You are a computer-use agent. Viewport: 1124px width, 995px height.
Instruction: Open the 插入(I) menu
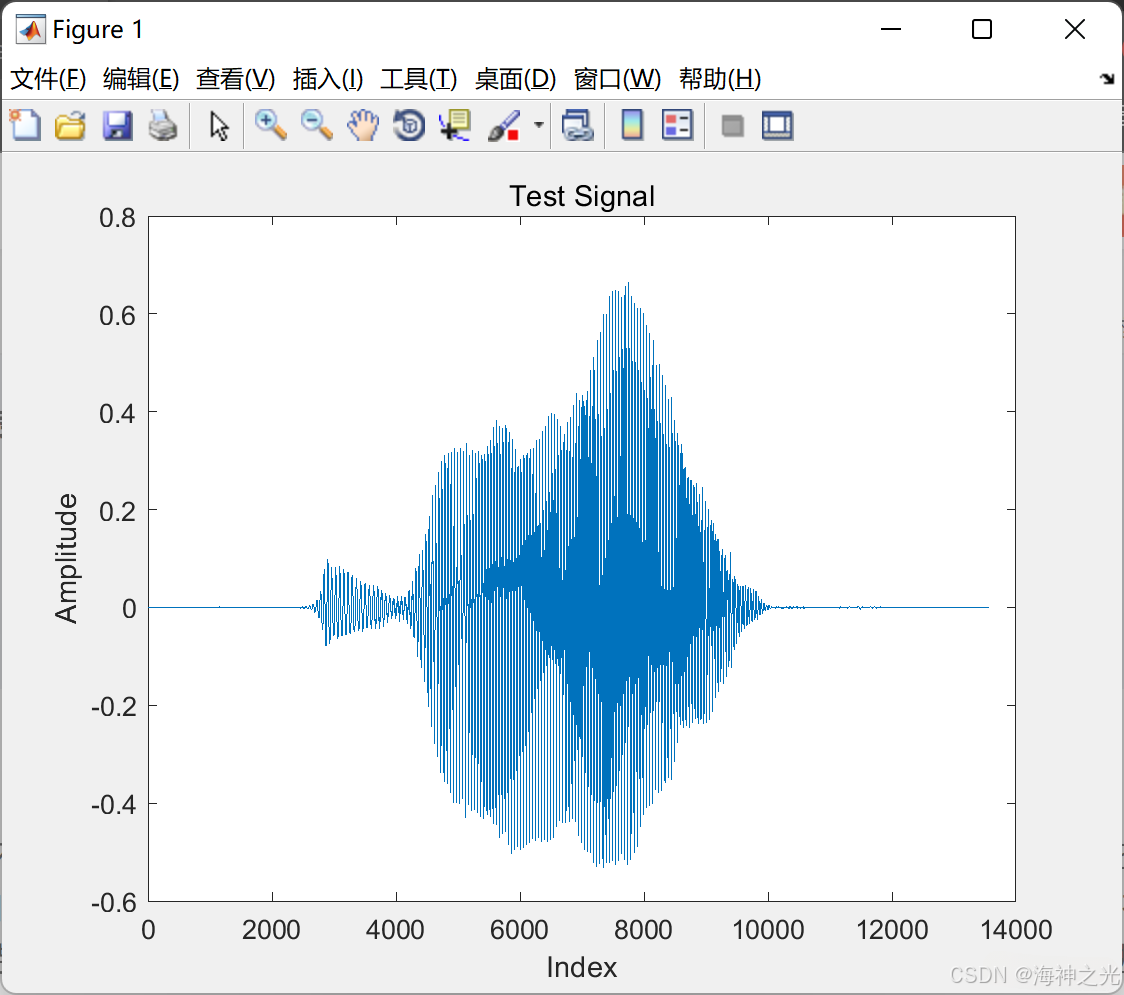(x=328, y=79)
